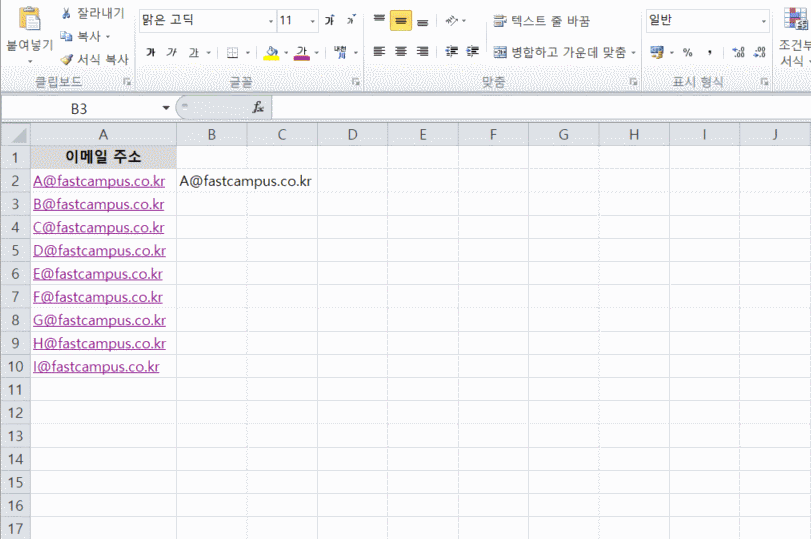Toggle underline formatting (가)
This screenshot has width=811, height=539.
pos(193,52)
